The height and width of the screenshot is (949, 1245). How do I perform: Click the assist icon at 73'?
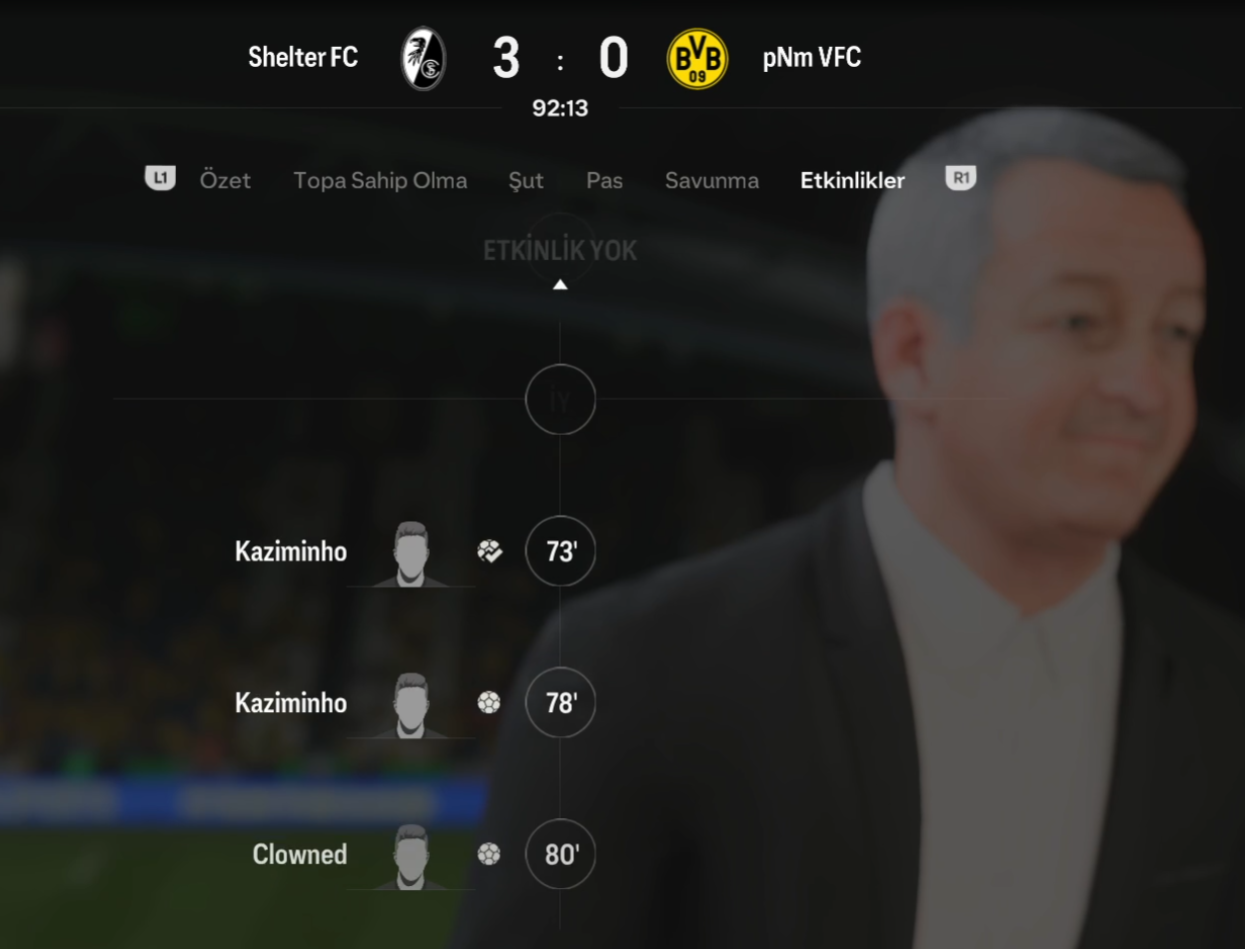(489, 551)
